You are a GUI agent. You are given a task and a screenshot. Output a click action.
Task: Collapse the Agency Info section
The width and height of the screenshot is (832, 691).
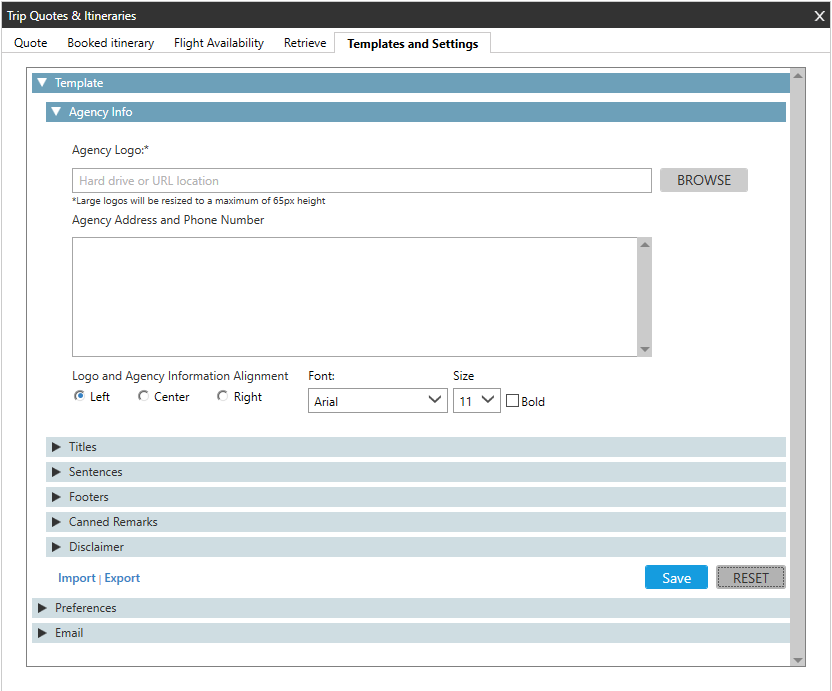point(56,112)
